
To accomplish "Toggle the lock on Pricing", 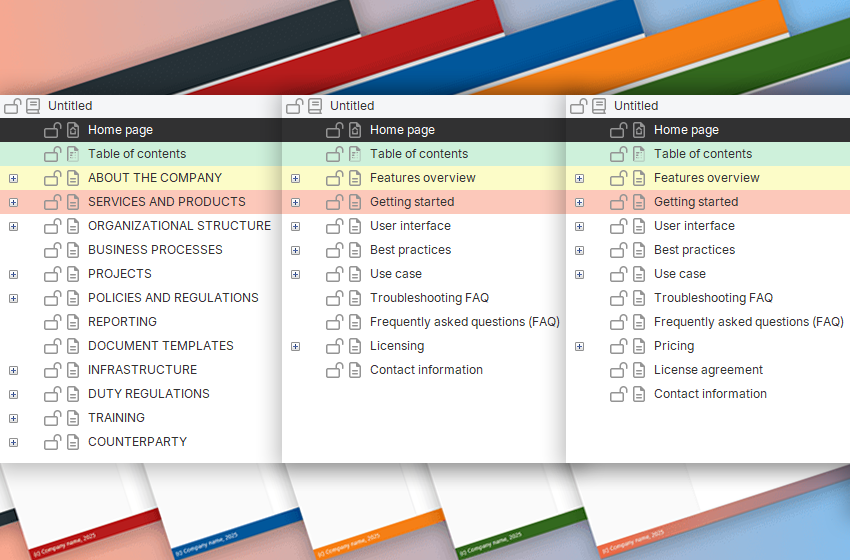I will [x=619, y=346].
